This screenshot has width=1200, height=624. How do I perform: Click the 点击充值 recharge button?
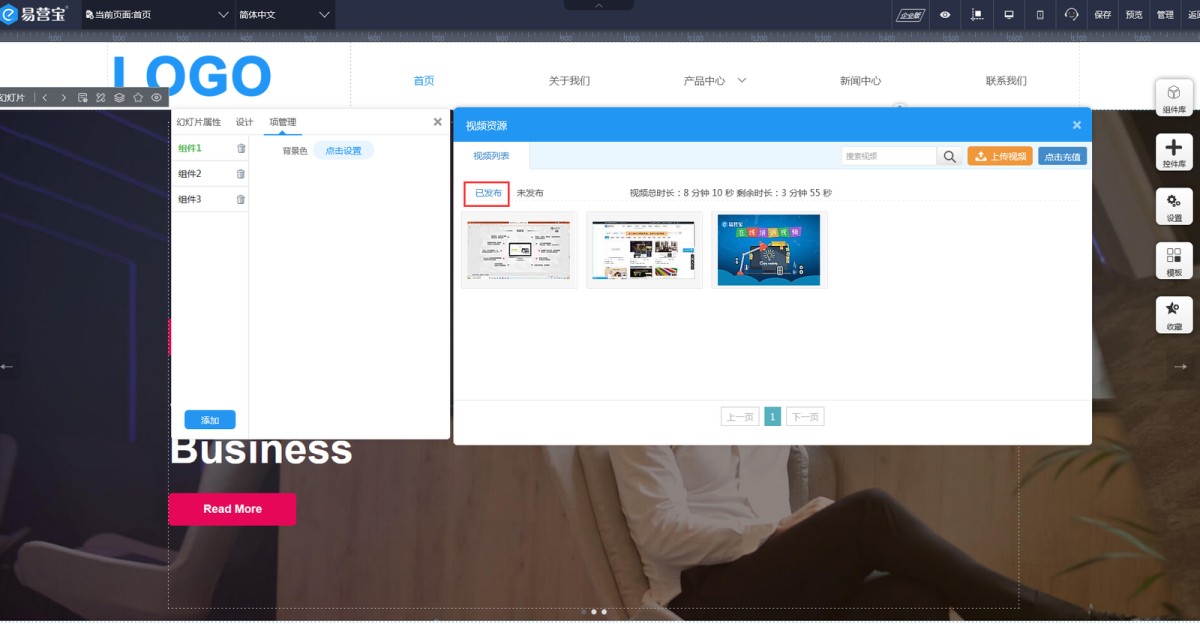point(1062,156)
